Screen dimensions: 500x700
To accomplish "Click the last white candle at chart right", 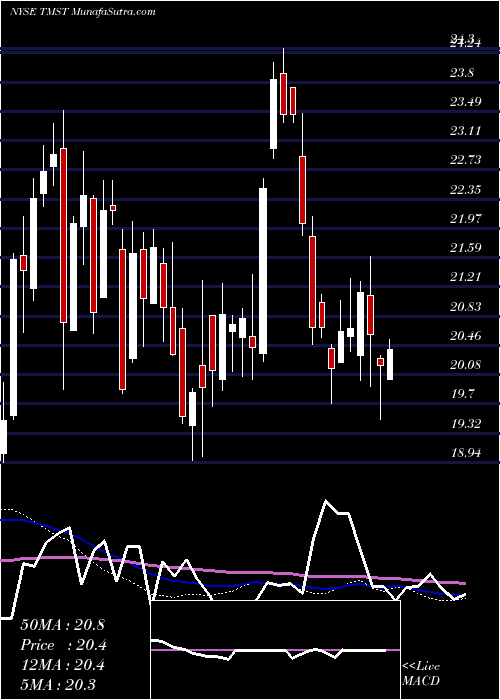I will [390, 364].
